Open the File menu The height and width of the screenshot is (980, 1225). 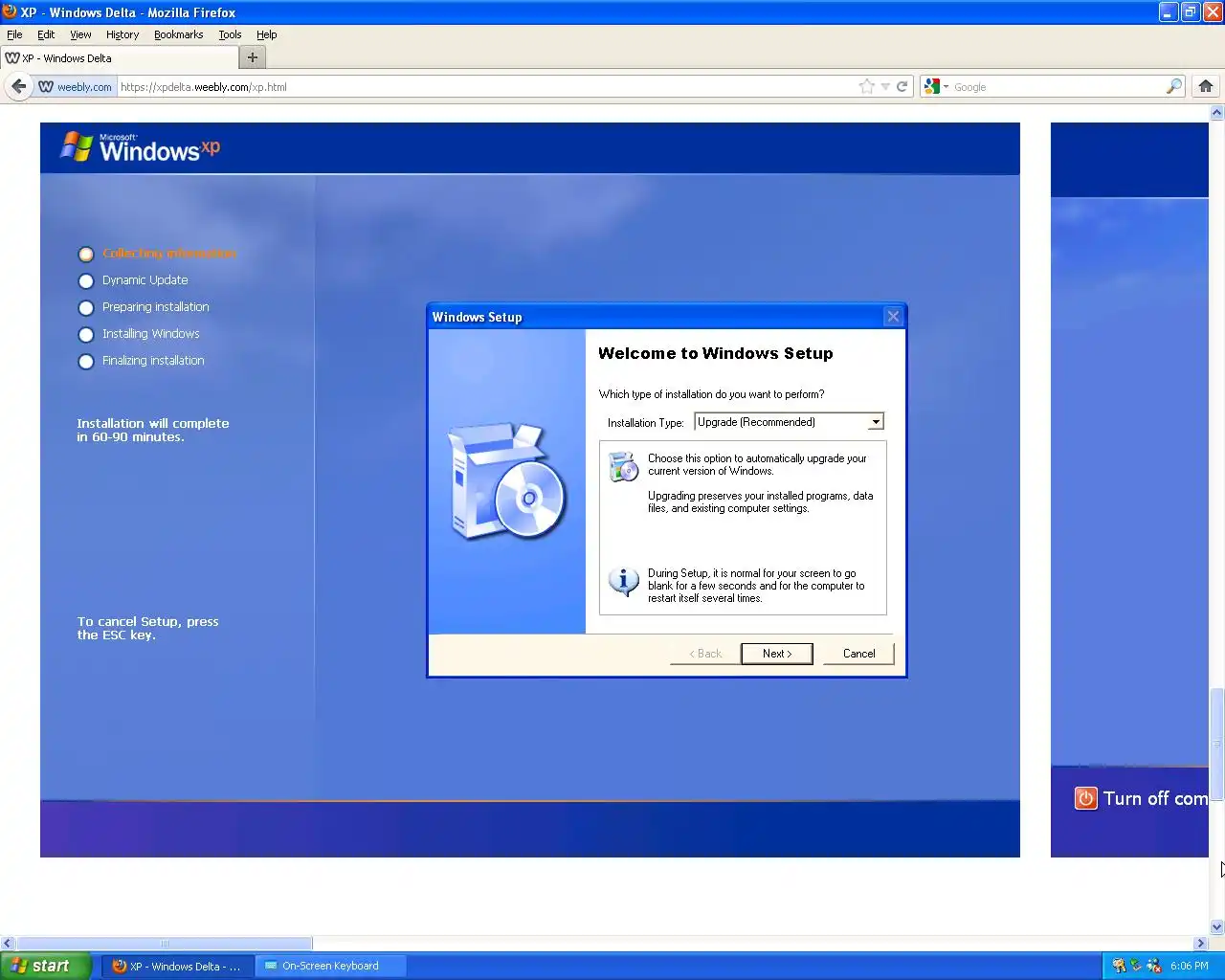pos(14,34)
